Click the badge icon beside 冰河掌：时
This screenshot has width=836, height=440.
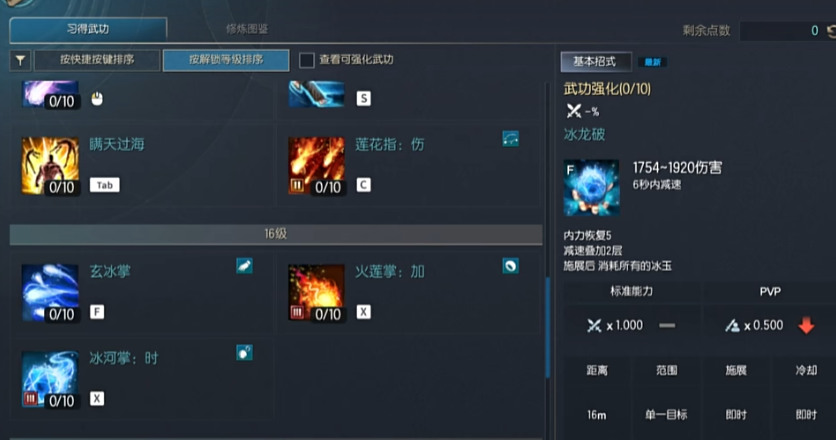click(244, 352)
